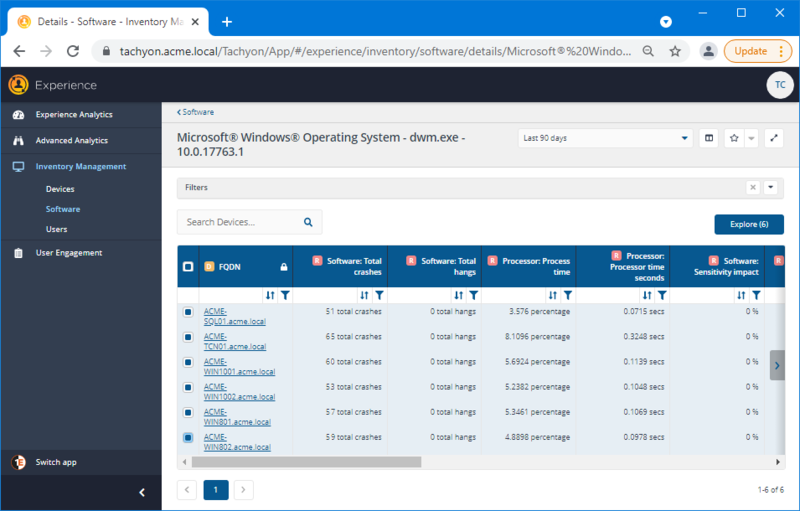Expand view to full screen icon
This screenshot has height=511, width=800.
774,138
